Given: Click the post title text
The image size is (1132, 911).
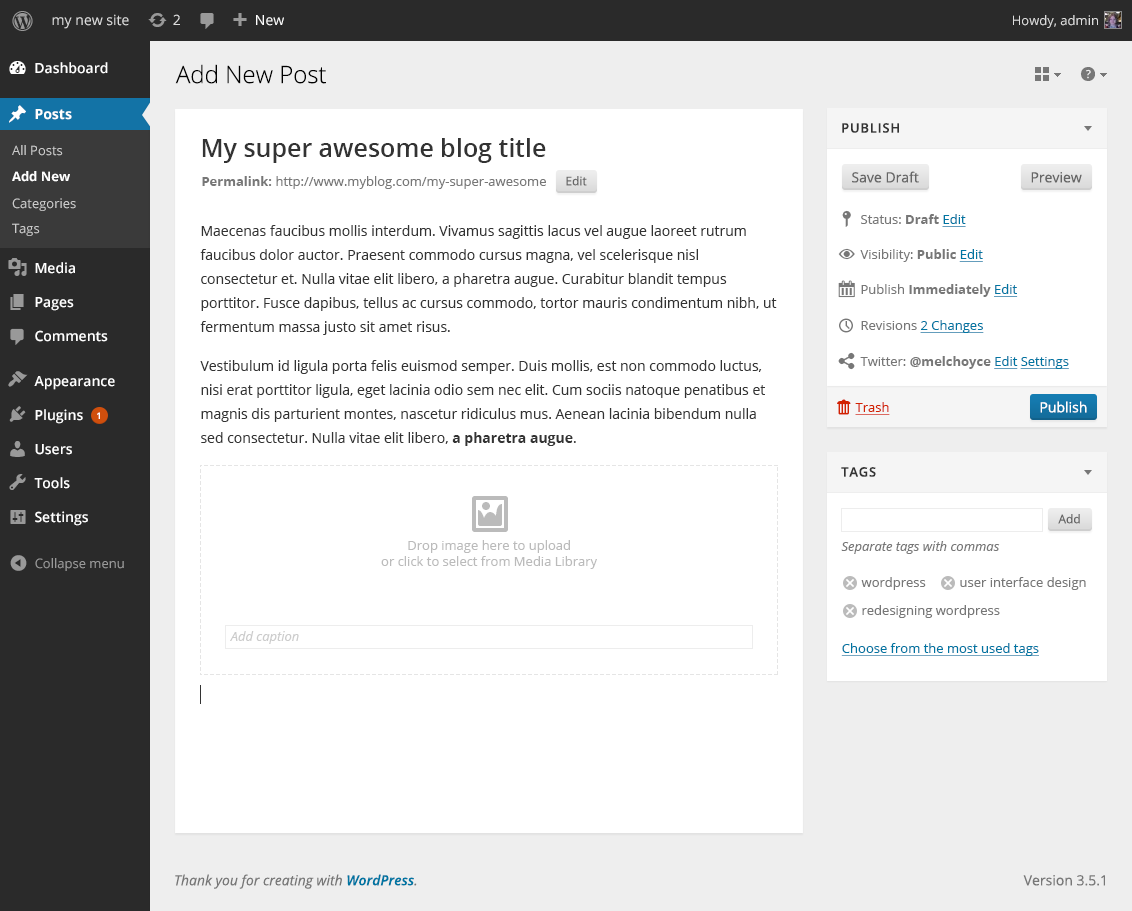Looking at the screenshot, I should [x=373, y=148].
